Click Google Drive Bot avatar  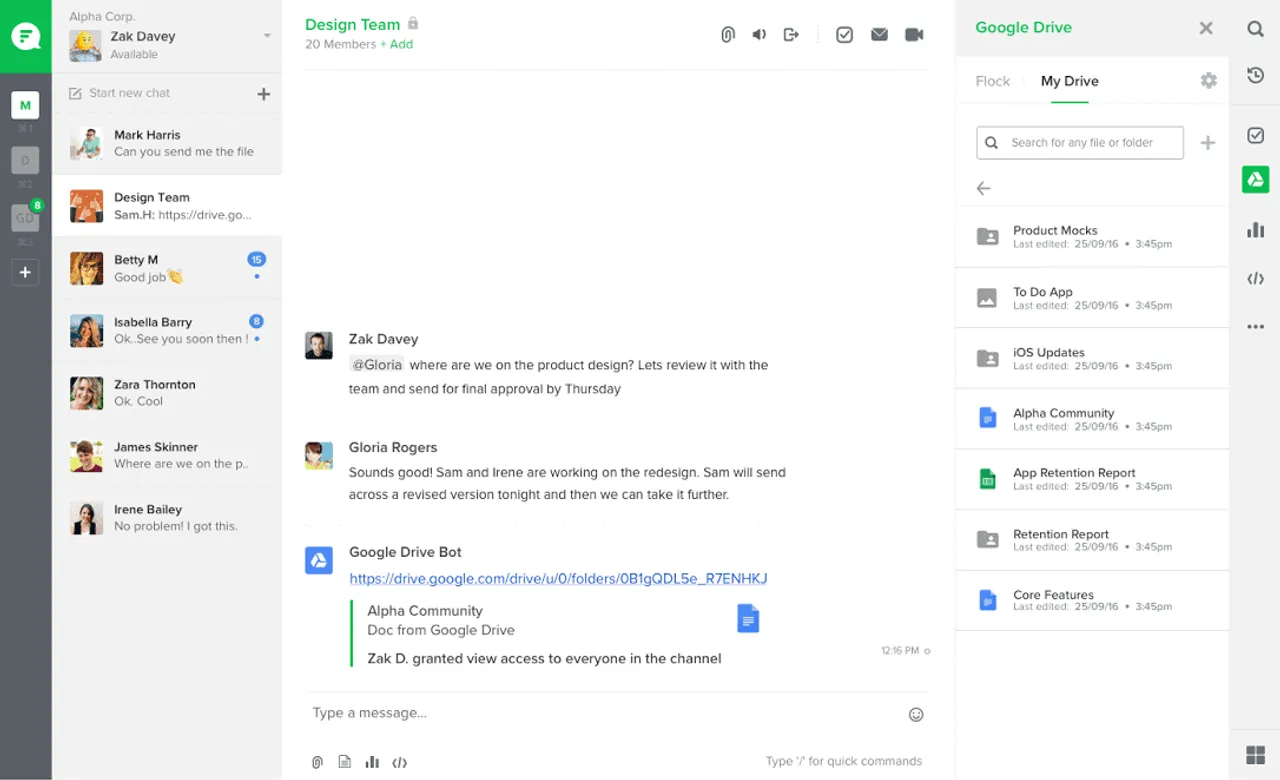319,560
